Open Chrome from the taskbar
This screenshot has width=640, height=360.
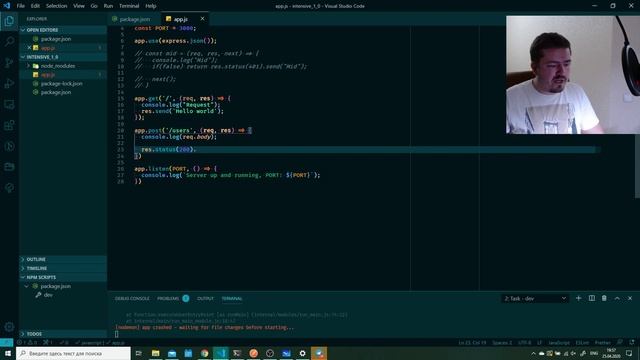[204, 353]
